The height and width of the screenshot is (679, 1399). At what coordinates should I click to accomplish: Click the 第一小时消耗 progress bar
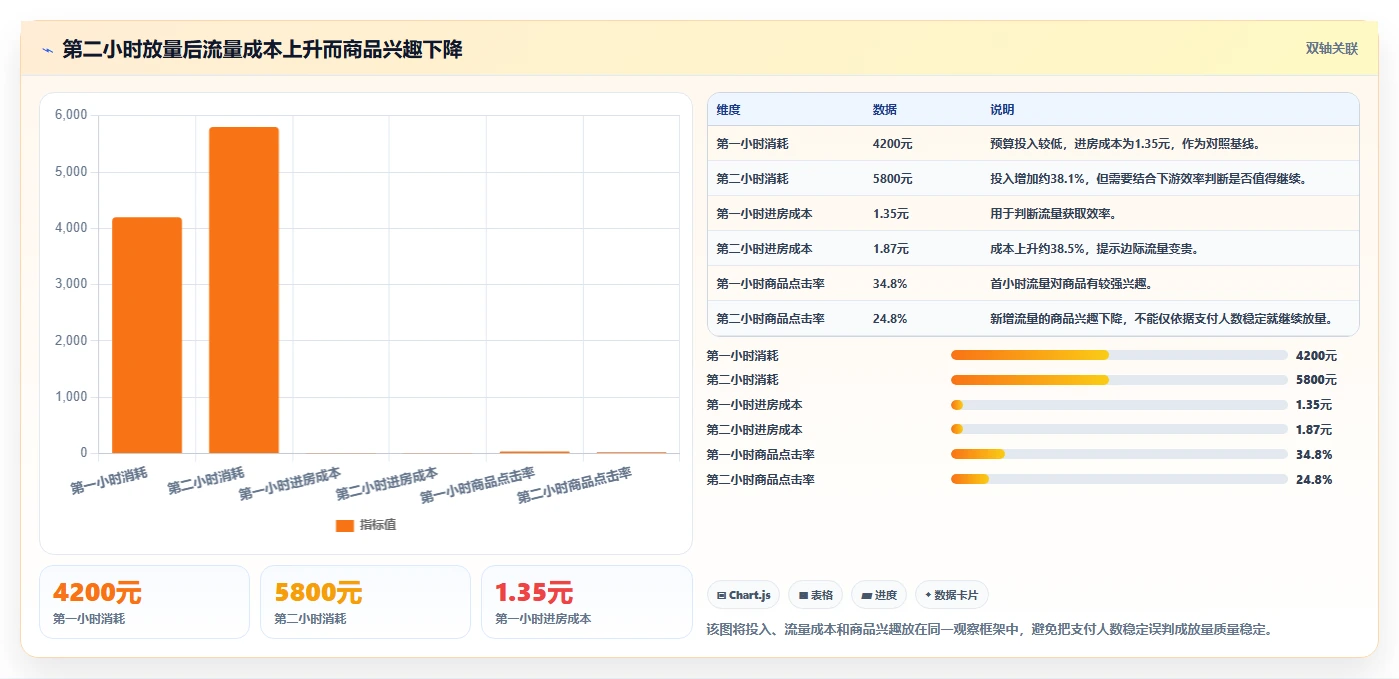(x=1119, y=355)
